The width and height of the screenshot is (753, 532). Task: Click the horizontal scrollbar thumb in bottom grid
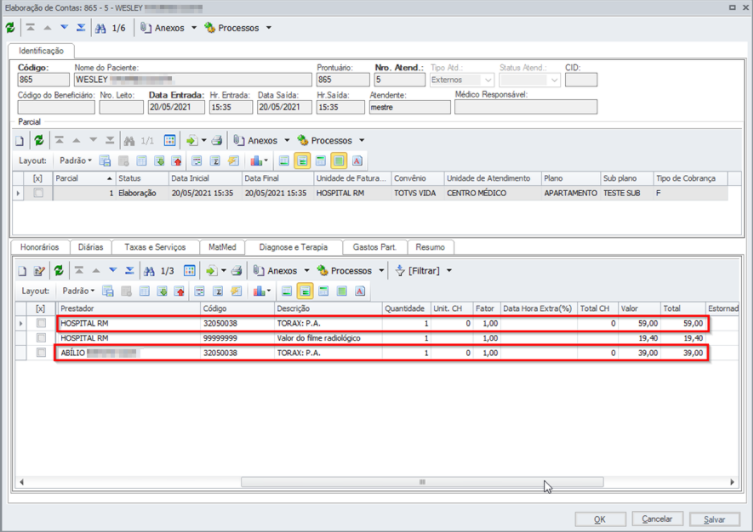422,482
